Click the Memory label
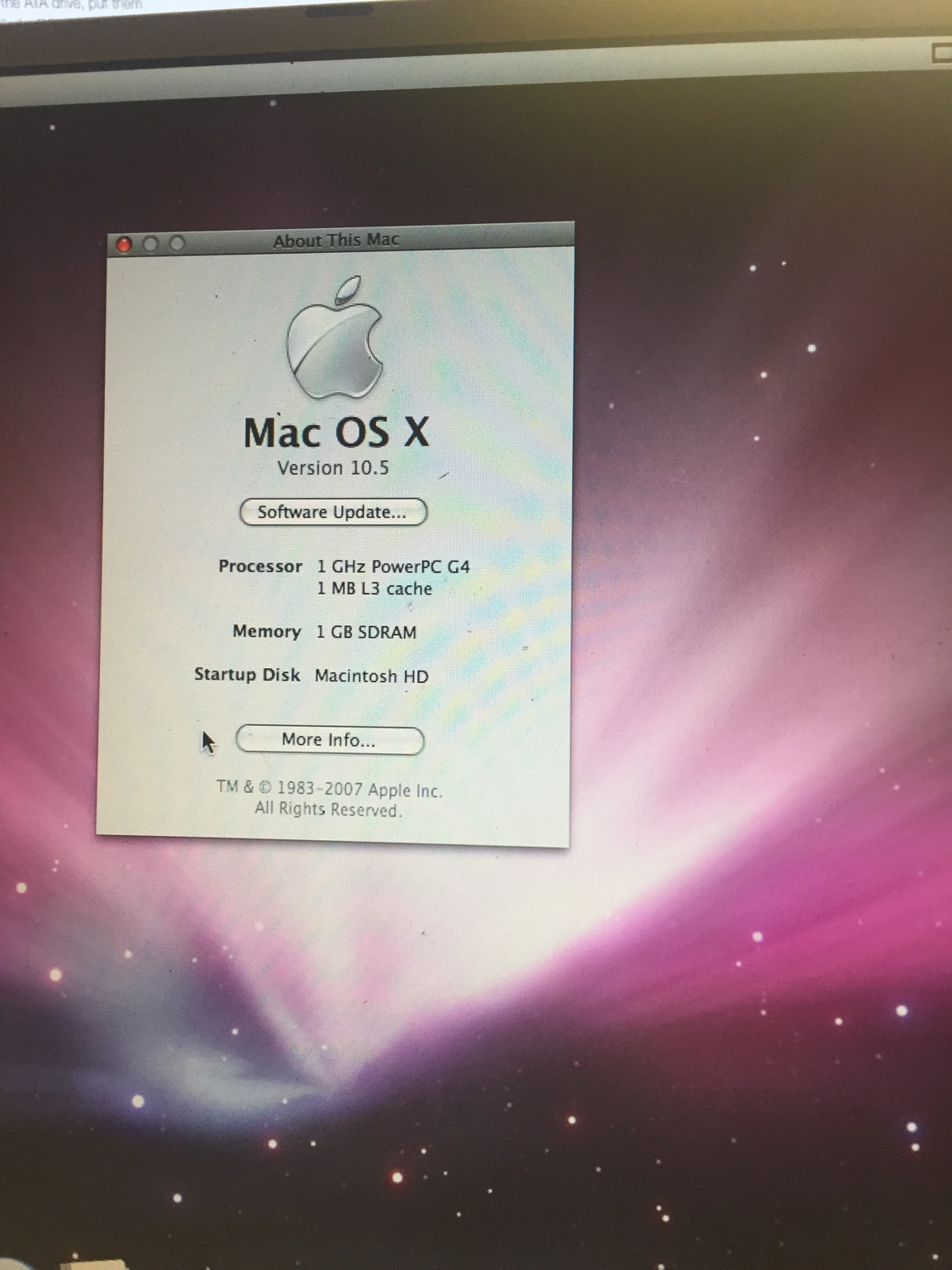952x1270 pixels. [x=267, y=632]
